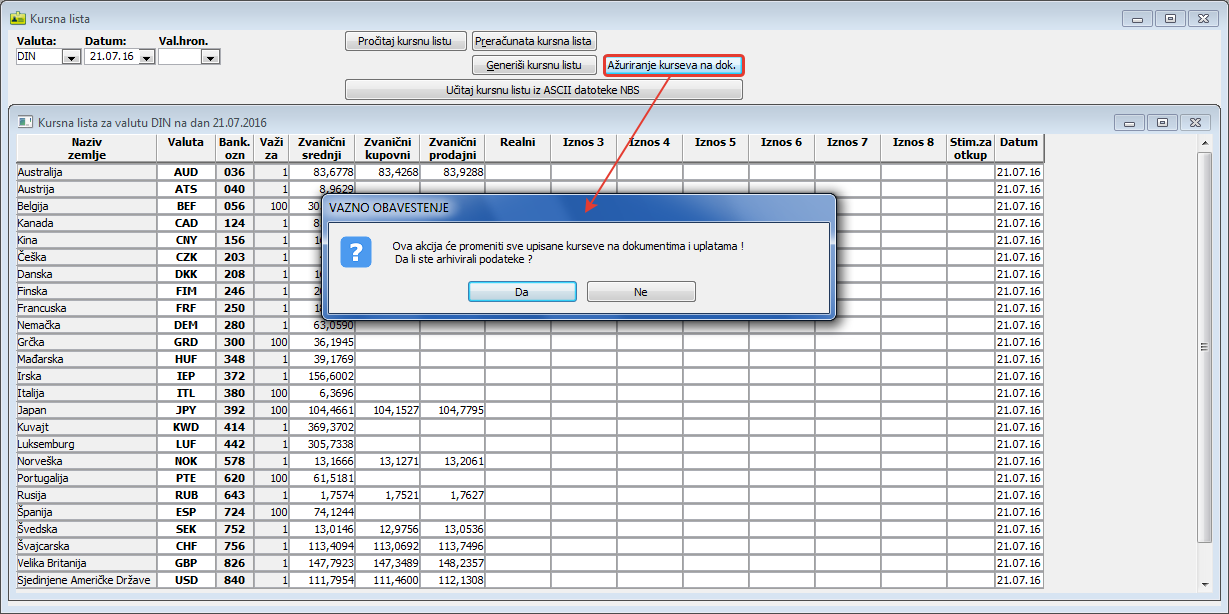Maximize the inner Kursna lista za valutu window

pos(1162,123)
